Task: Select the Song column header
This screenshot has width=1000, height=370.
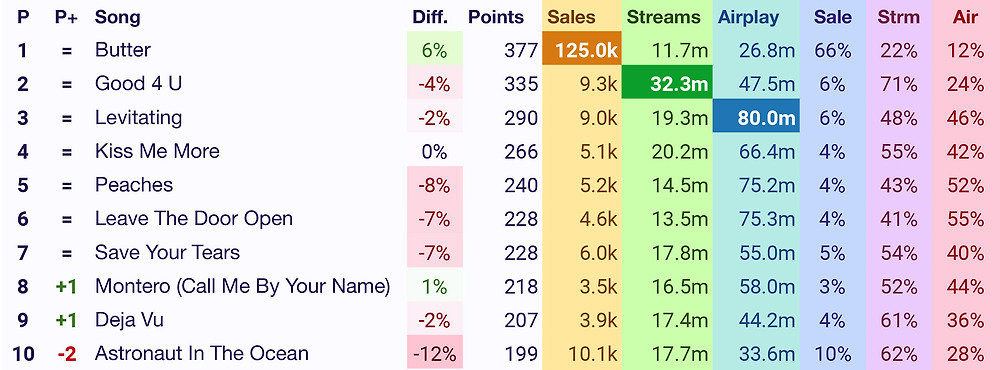Action: (117, 17)
